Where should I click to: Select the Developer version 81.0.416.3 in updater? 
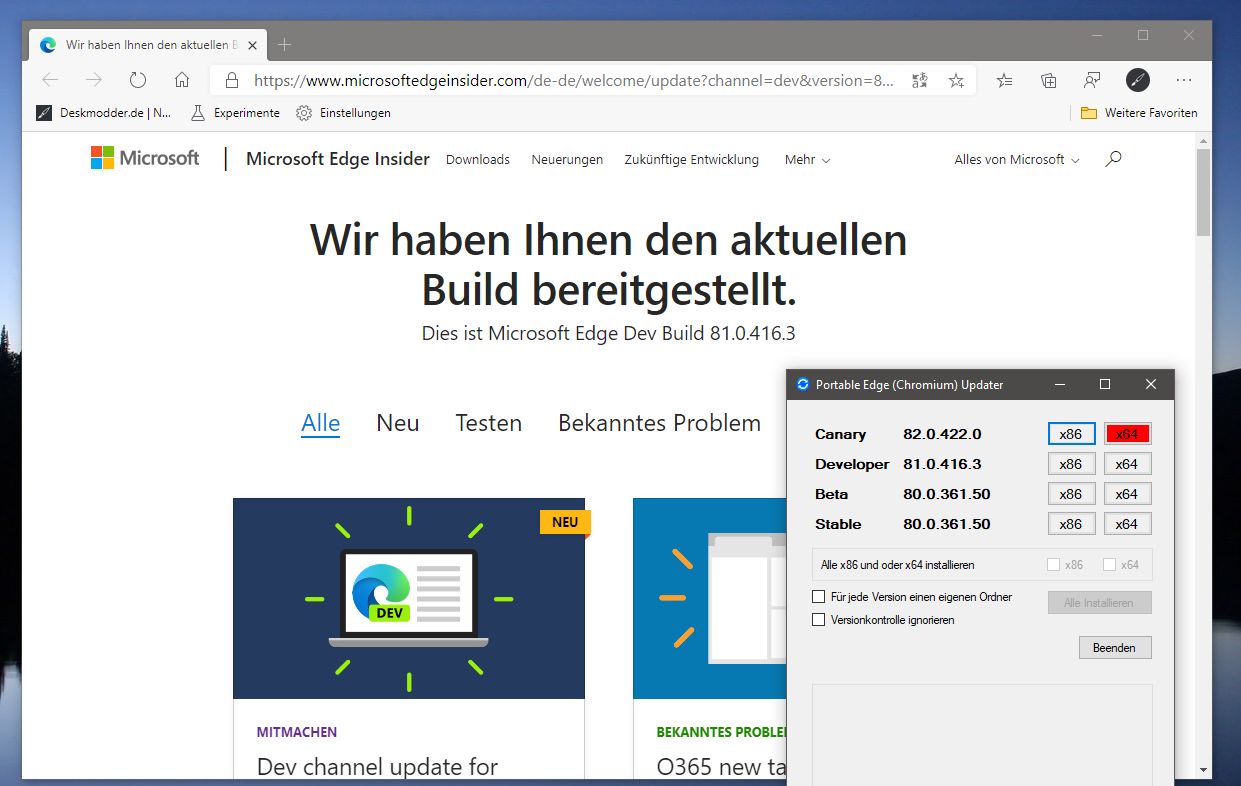(942, 464)
